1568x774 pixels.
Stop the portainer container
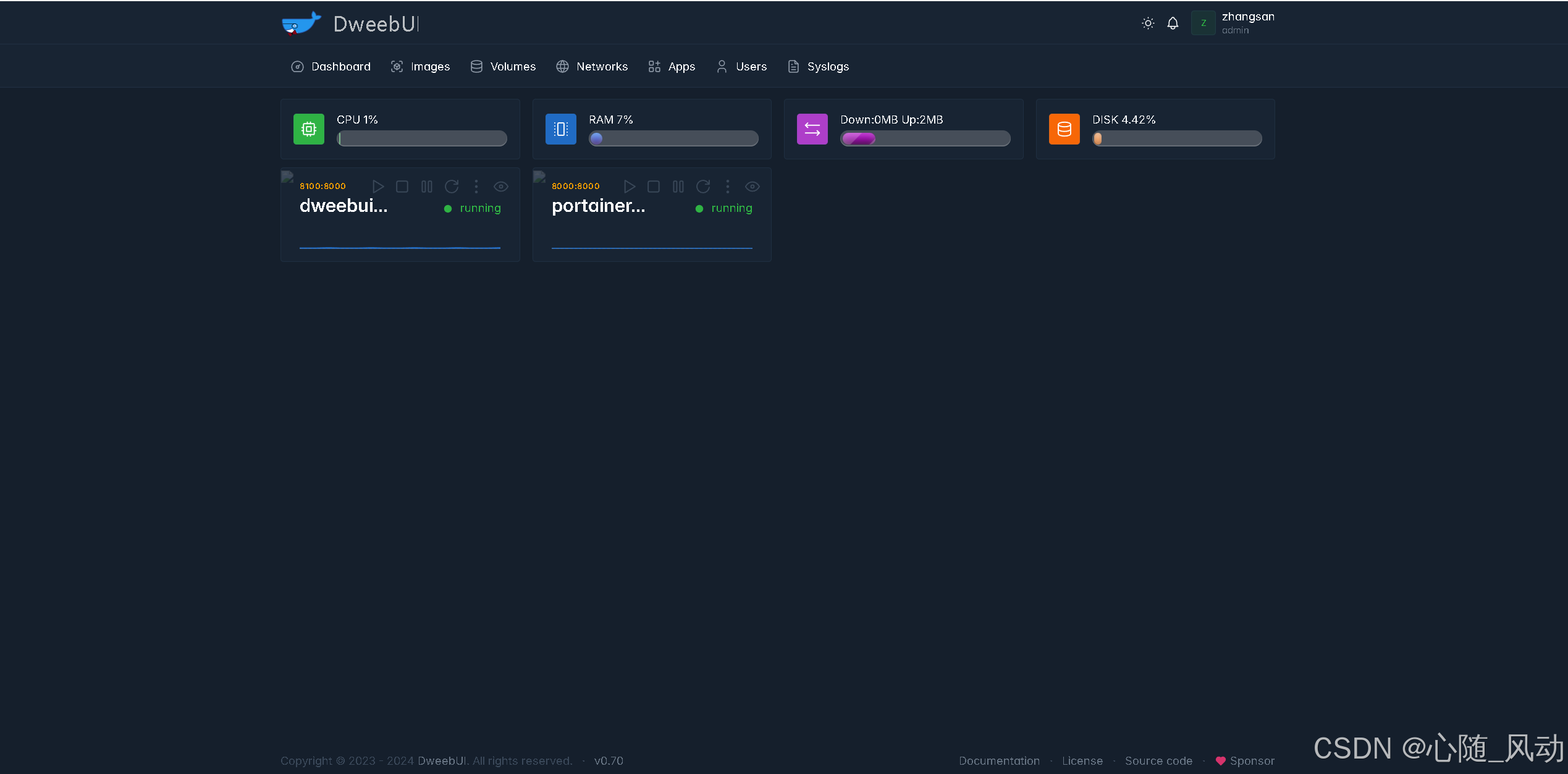[654, 187]
